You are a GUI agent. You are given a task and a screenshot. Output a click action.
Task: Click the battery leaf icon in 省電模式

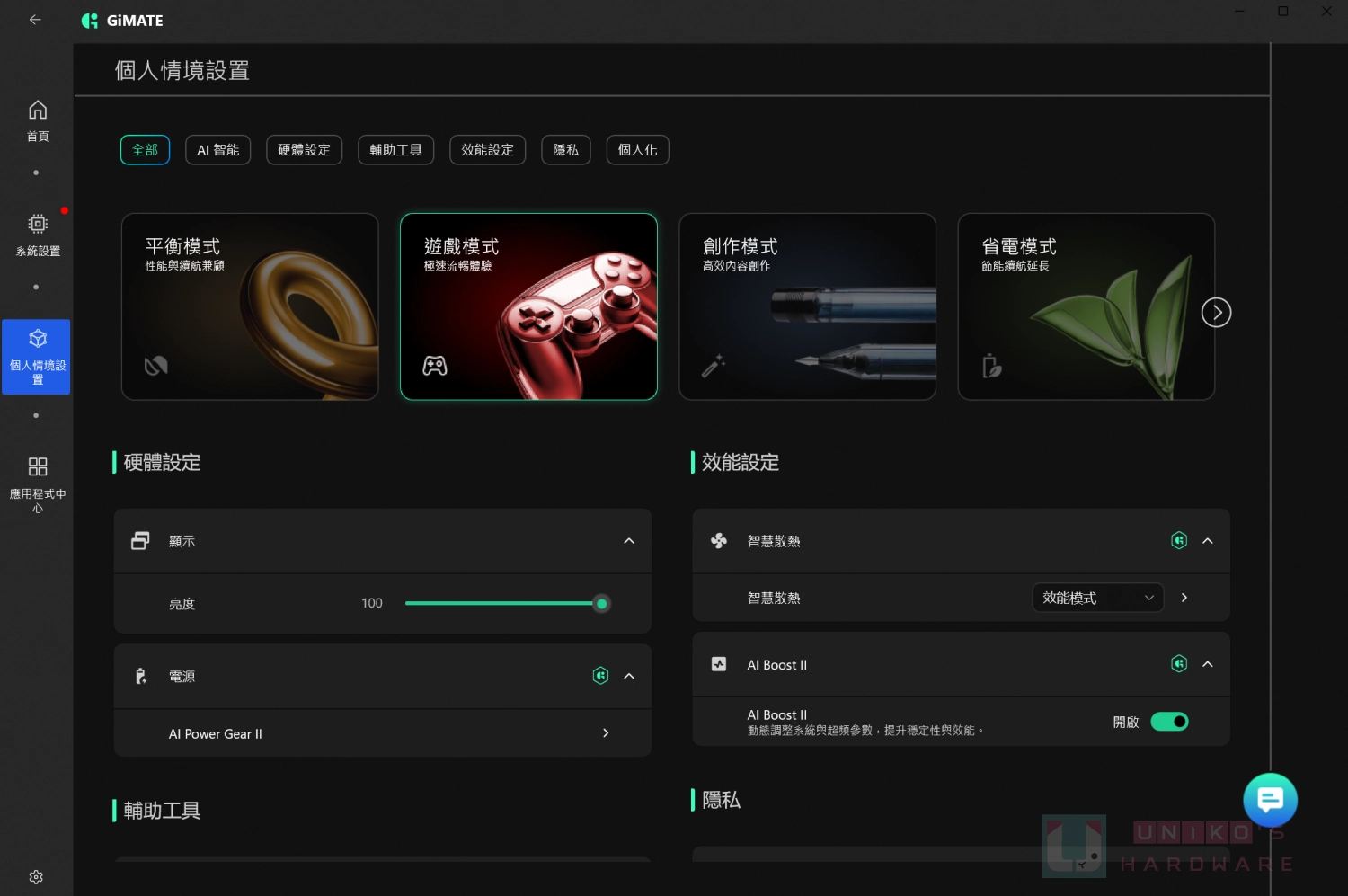992,366
